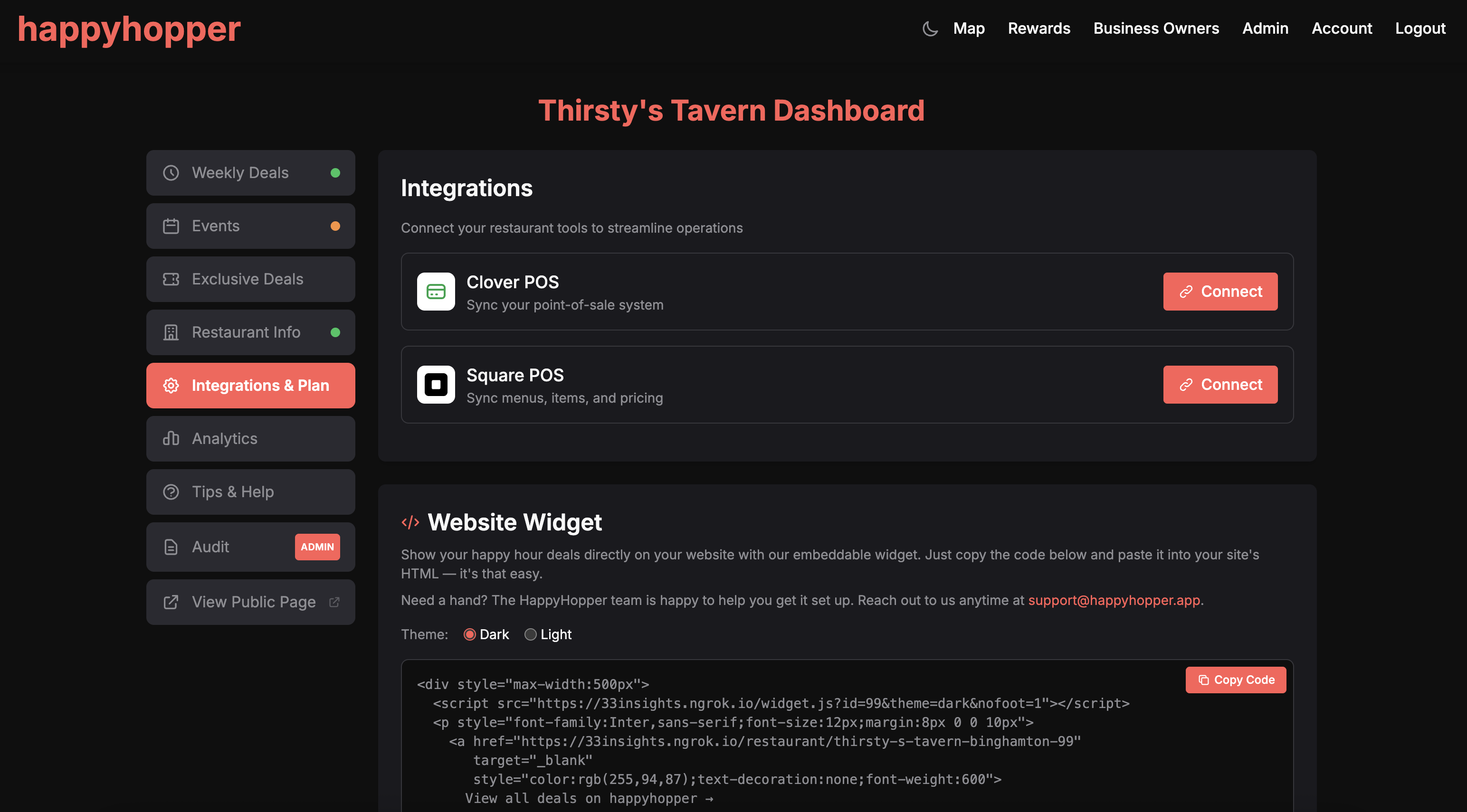
Task: Email support@happyhopper.app link
Action: [x=1114, y=600]
